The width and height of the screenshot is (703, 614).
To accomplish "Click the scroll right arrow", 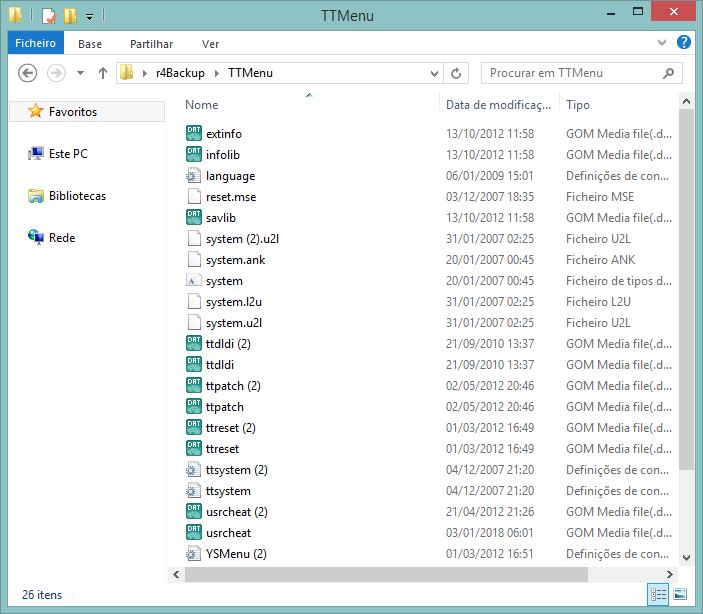I will pos(669,574).
